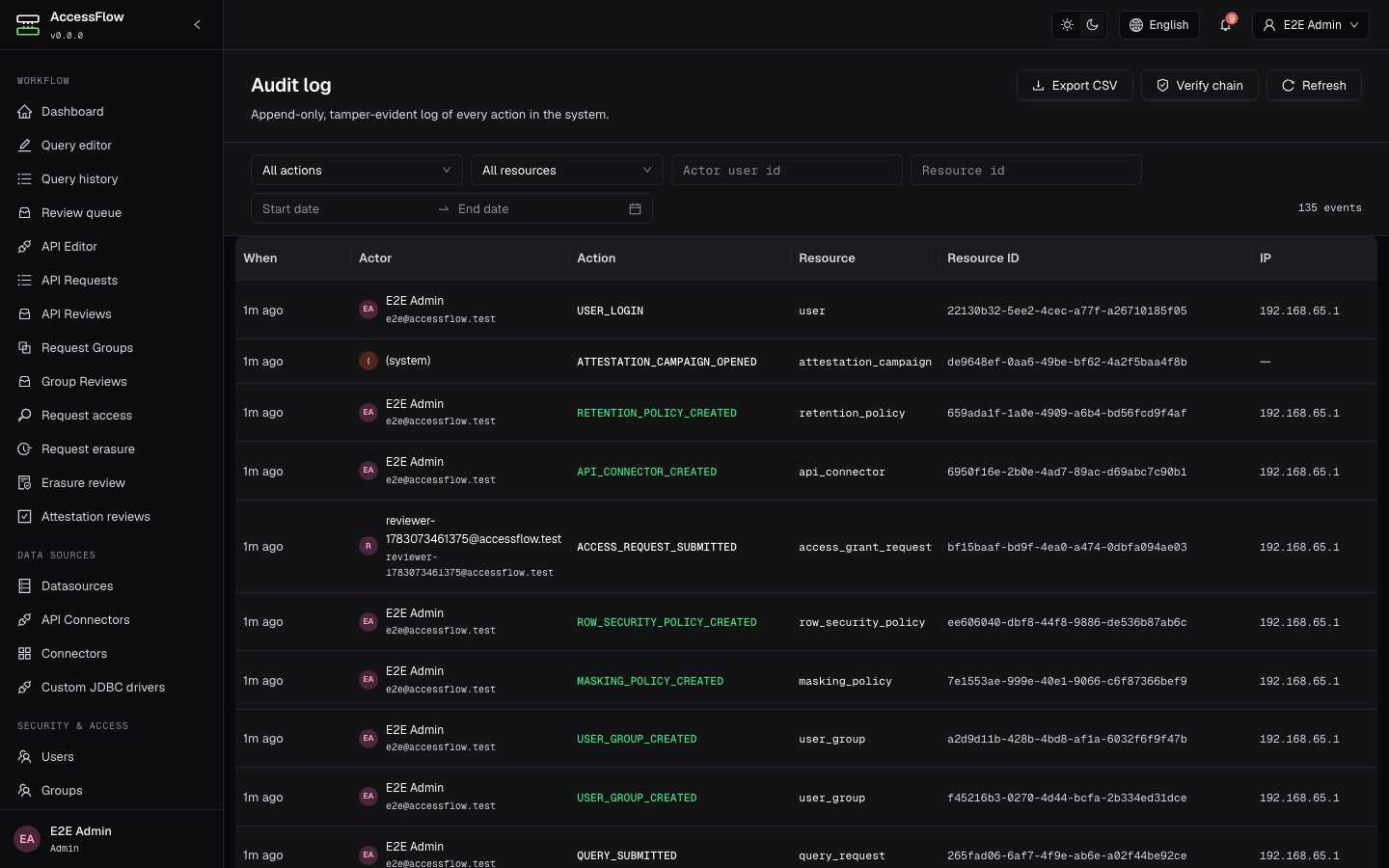
Task: Focus the Actor user id field
Action: [x=787, y=170]
